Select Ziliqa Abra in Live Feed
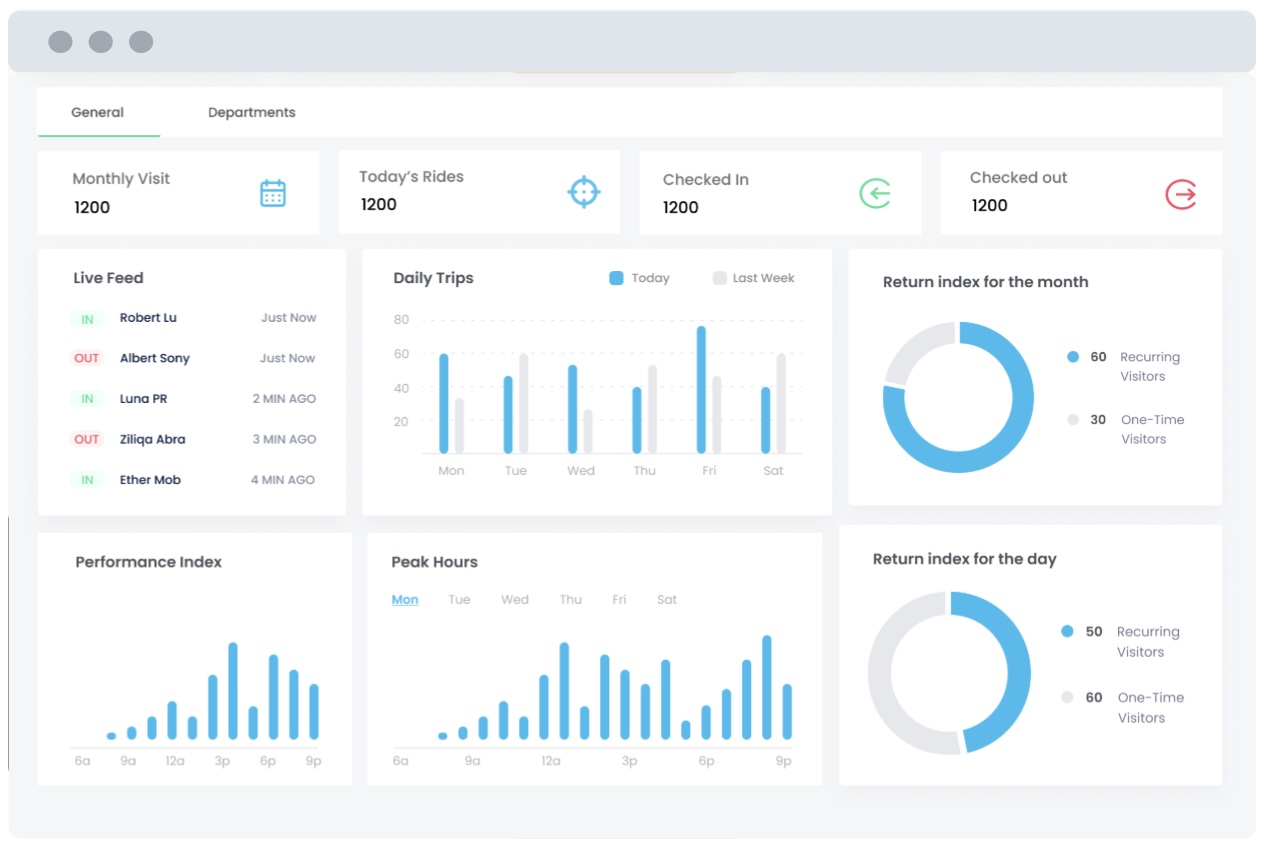Screen dimensions: 1264x852 [x=152, y=439]
